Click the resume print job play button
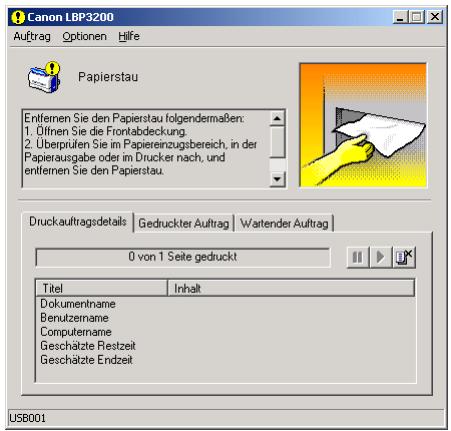 [380, 257]
